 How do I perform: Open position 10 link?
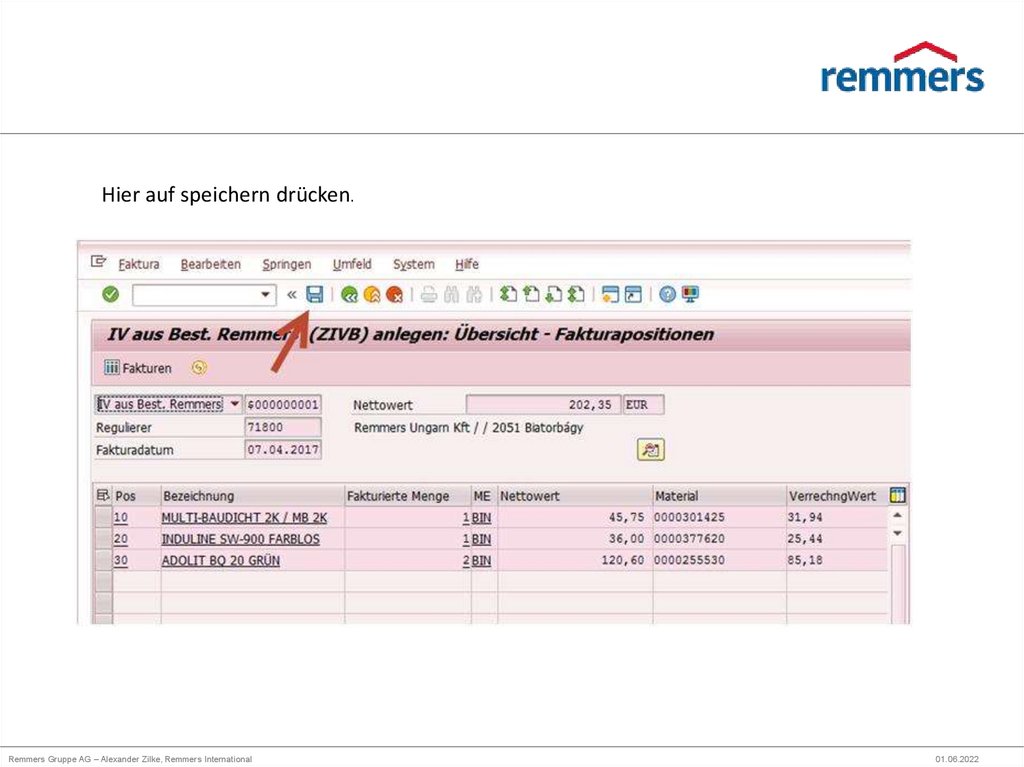[x=121, y=517]
